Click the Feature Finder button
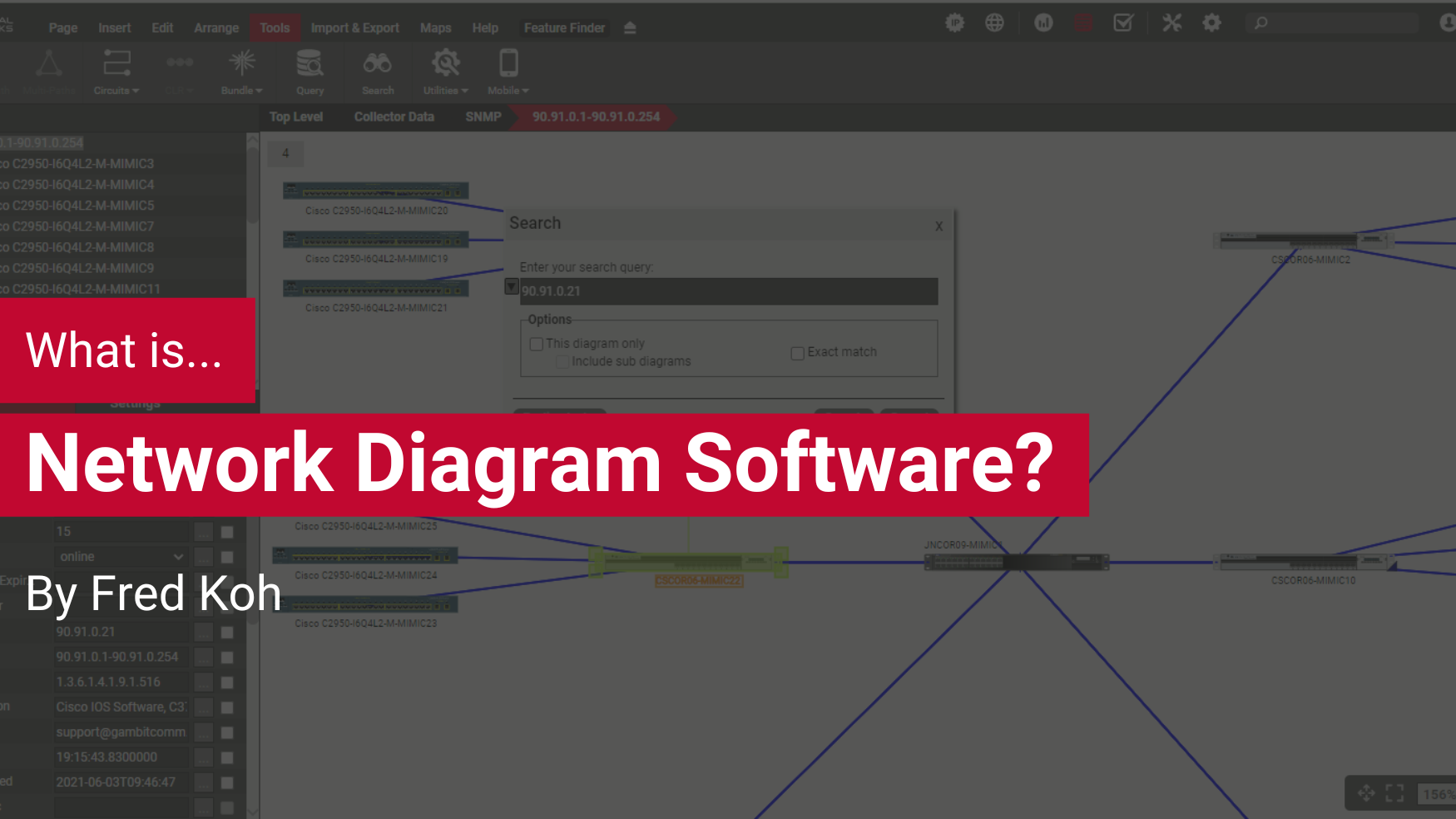 pyautogui.click(x=564, y=27)
